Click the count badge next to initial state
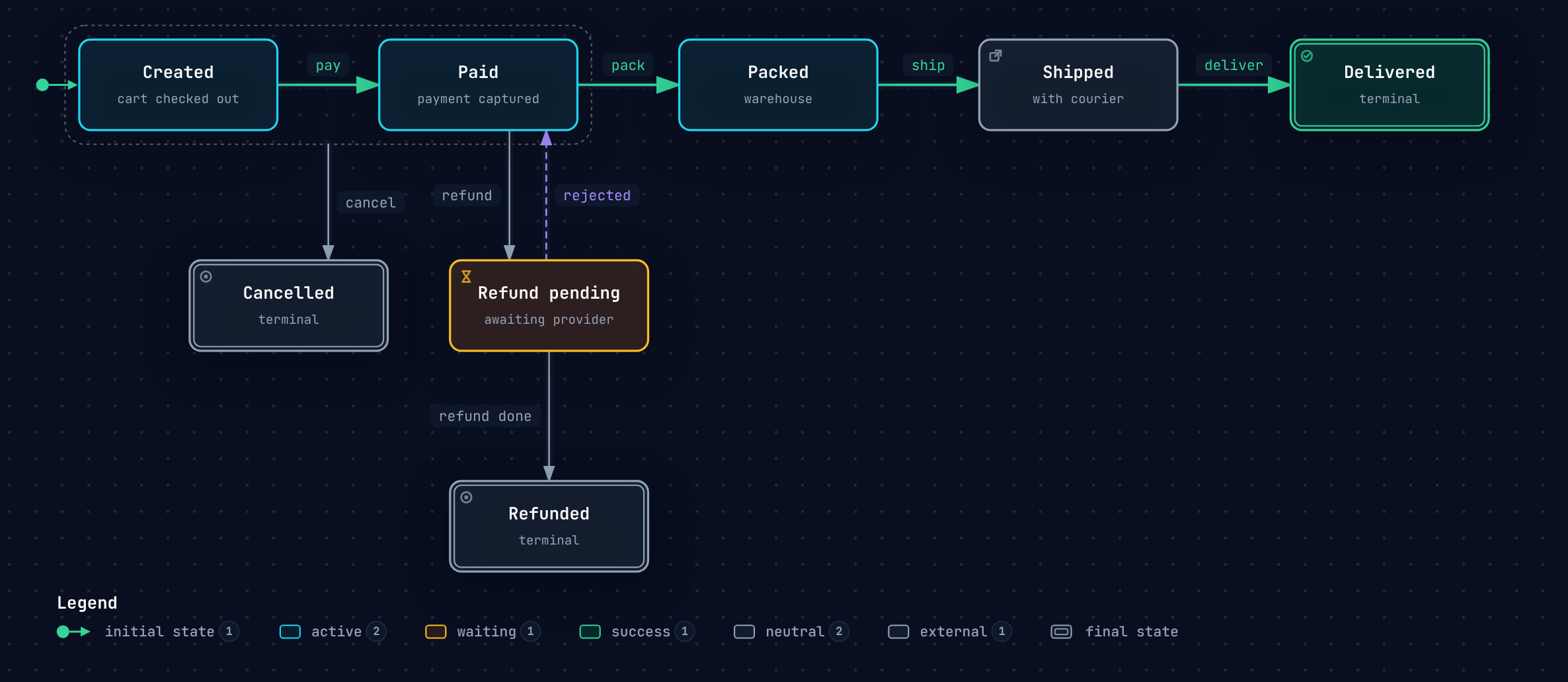 tap(229, 632)
